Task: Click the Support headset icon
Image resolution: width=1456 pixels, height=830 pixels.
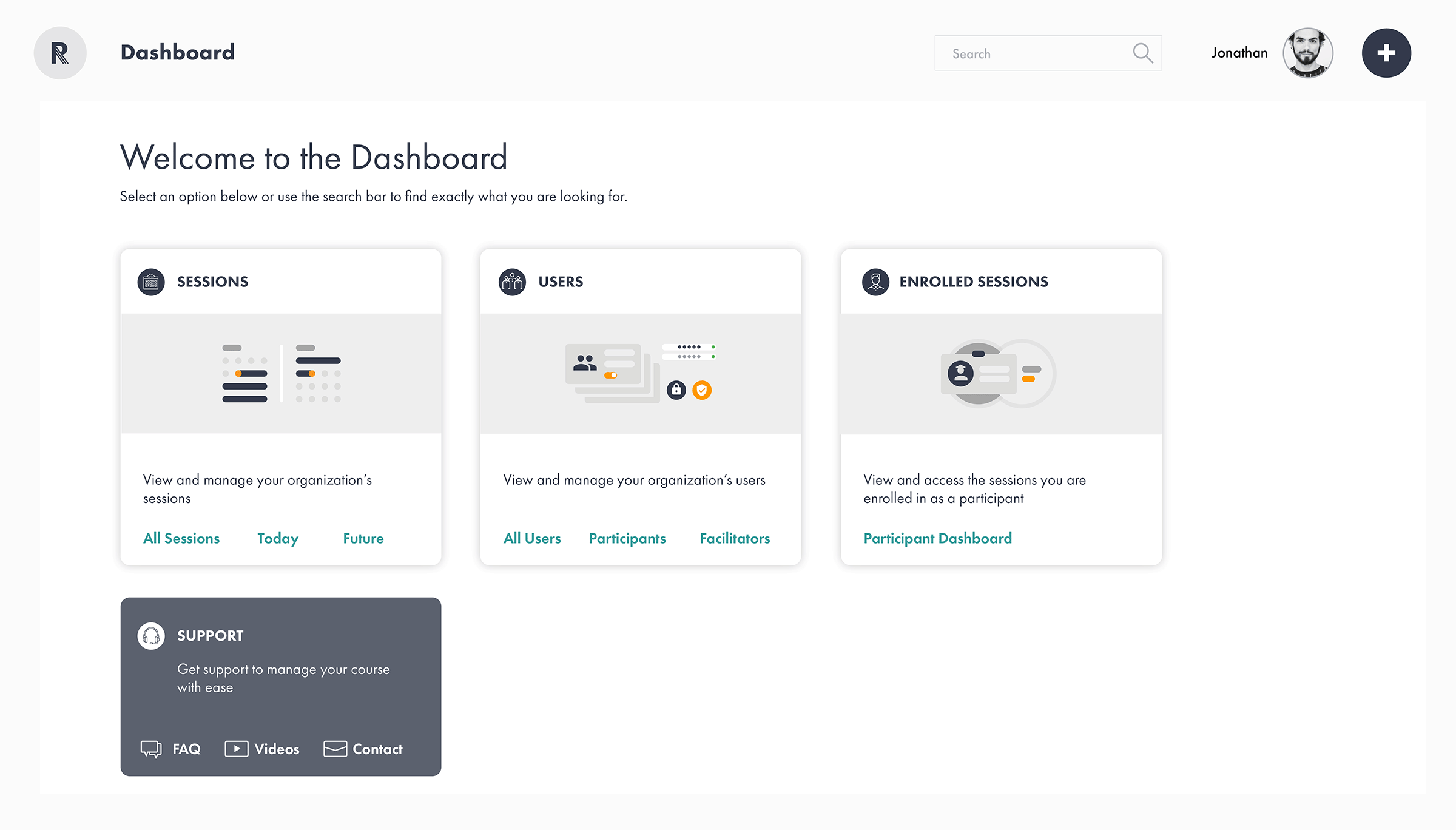Action: (151, 636)
